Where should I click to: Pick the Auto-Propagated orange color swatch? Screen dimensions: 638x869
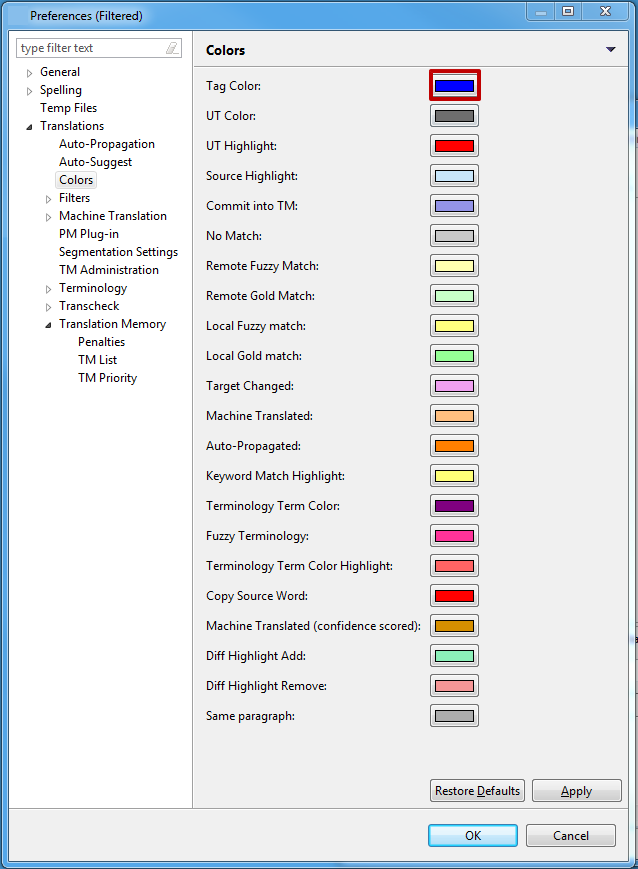coord(454,446)
